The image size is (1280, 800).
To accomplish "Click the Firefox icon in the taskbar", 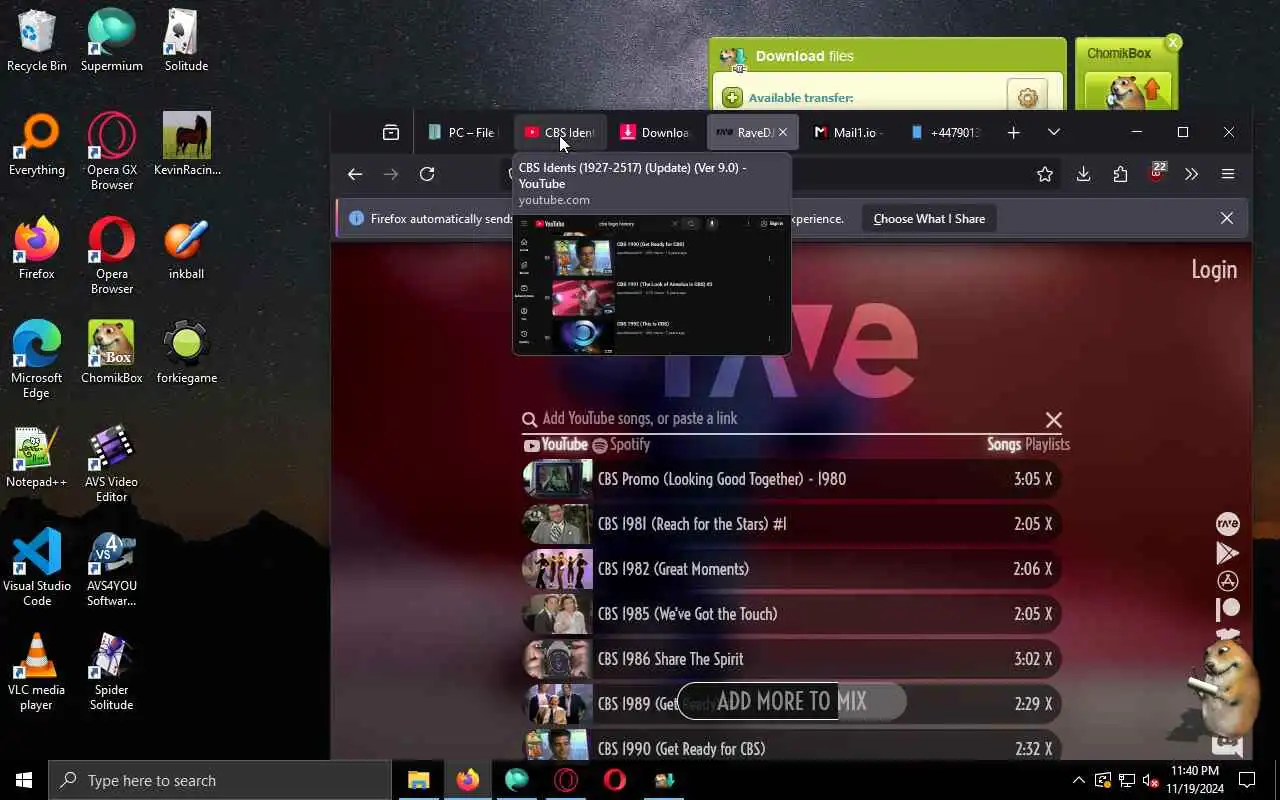I will click(x=468, y=780).
